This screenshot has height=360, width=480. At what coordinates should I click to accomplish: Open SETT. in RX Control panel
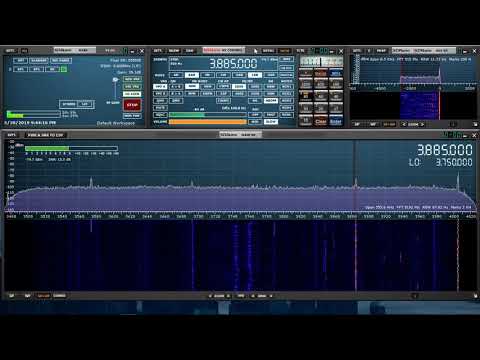pos(158,51)
